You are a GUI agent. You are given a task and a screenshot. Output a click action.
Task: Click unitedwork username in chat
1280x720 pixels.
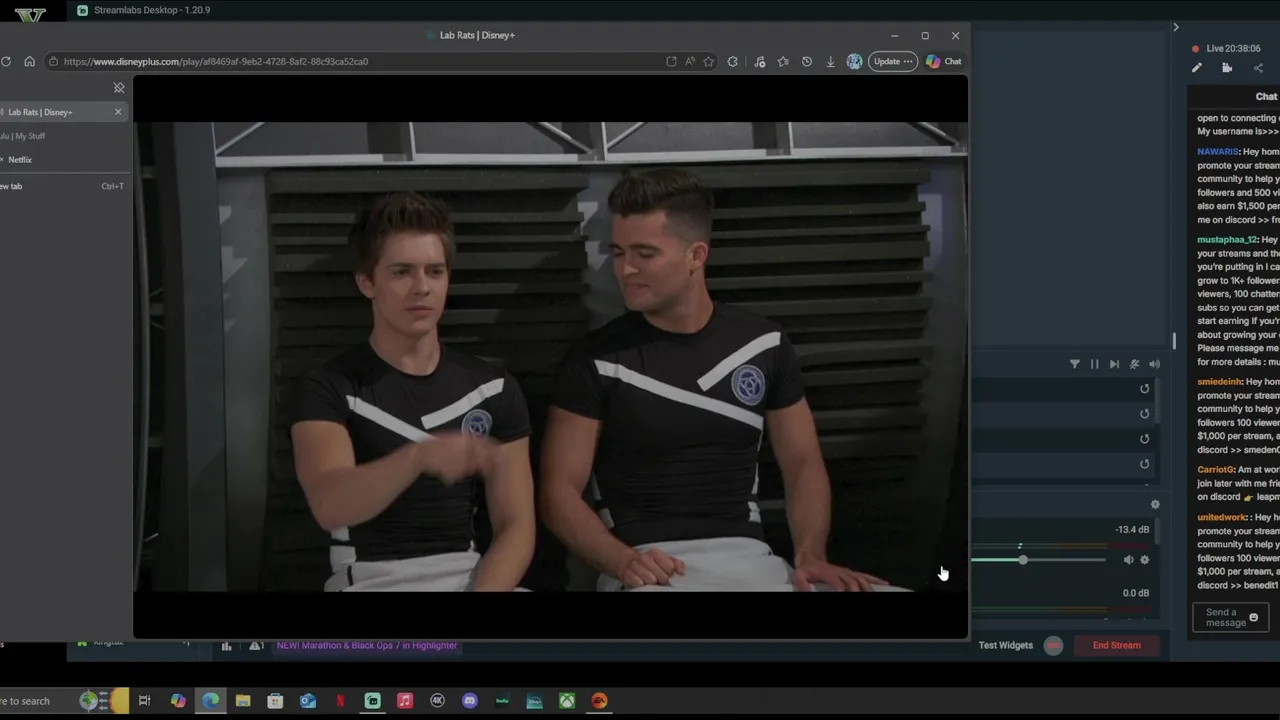[x=1222, y=518]
